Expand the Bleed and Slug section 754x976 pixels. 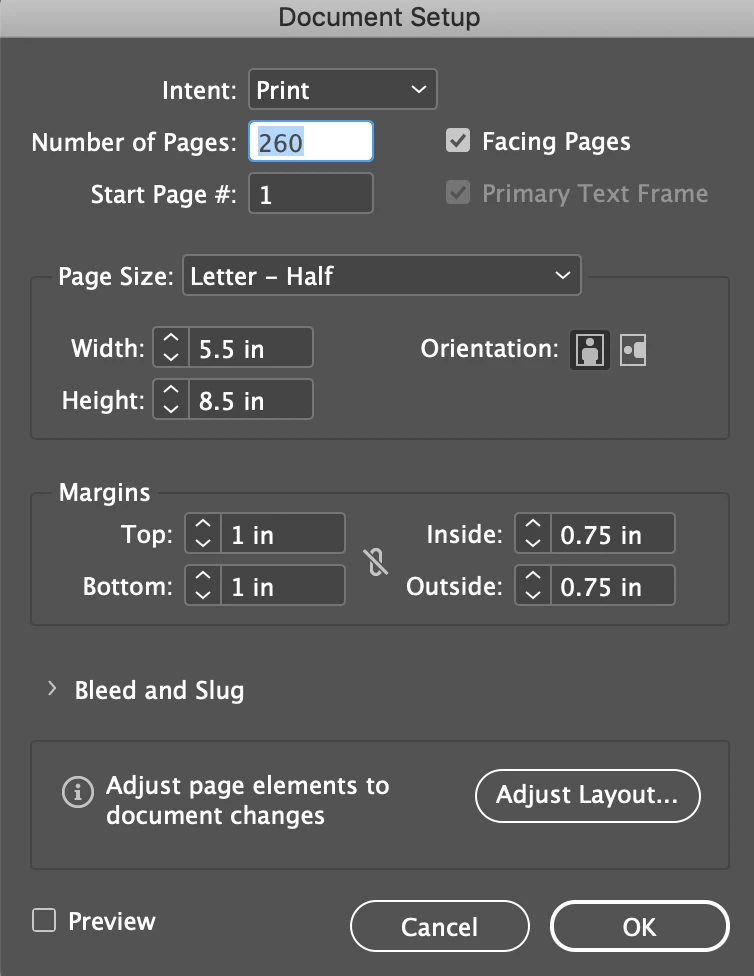(52, 689)
